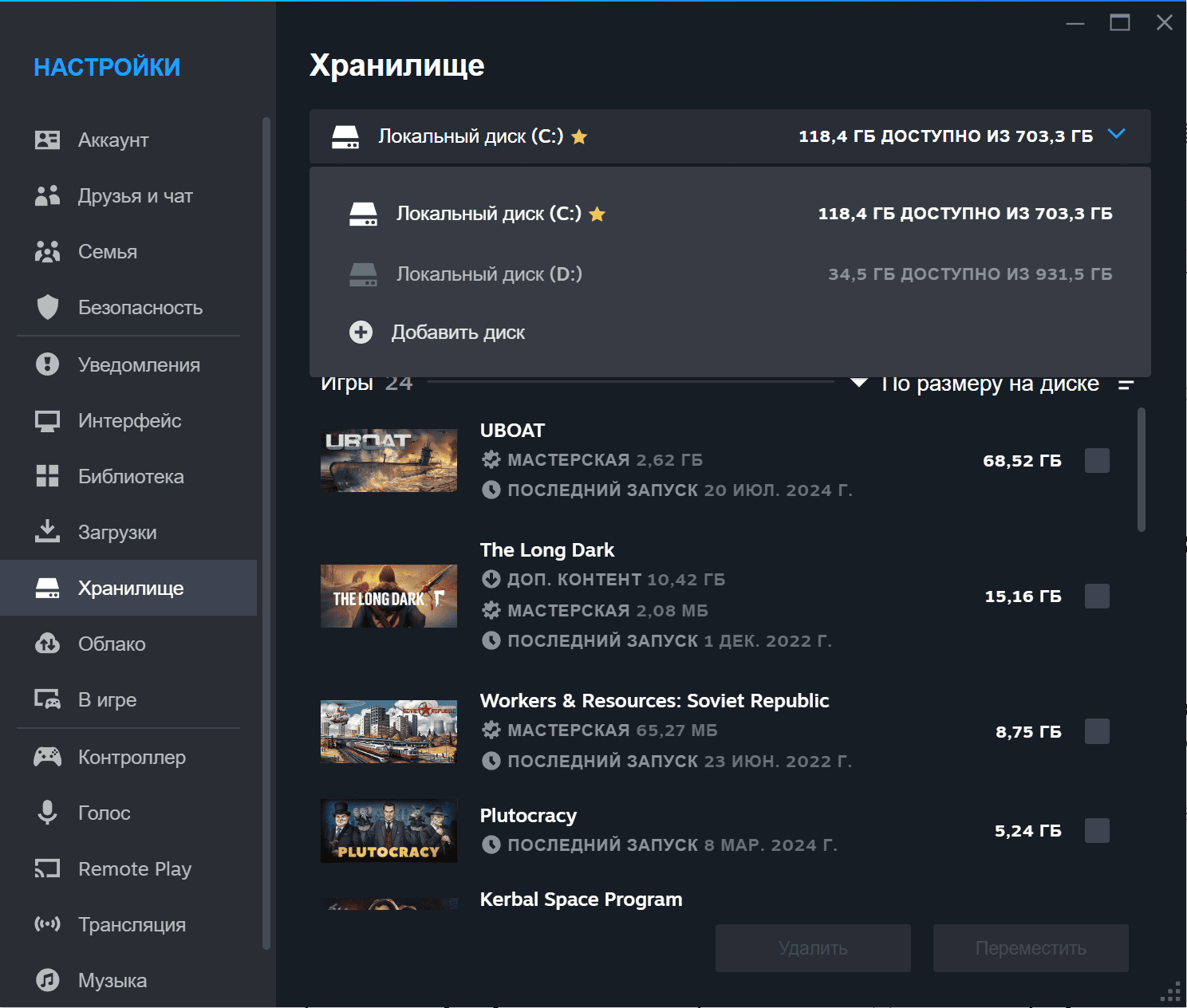Switch to Безопасность settings

point(128,308)
